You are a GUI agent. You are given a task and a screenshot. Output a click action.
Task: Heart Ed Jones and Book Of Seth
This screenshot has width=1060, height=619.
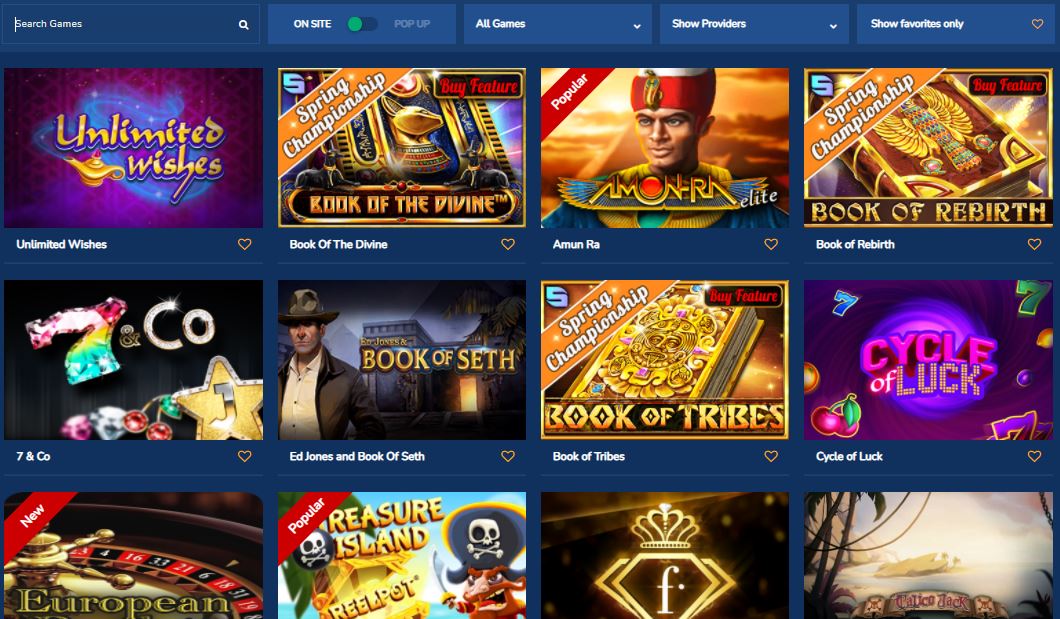[x=508, y=456]
